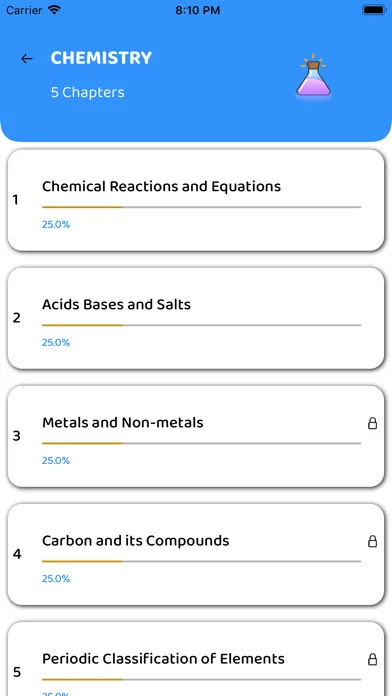The width and height of the screenshot is (392, 696).
Task: Select the Metals and Non-metals chapter title
Action: 123,423
